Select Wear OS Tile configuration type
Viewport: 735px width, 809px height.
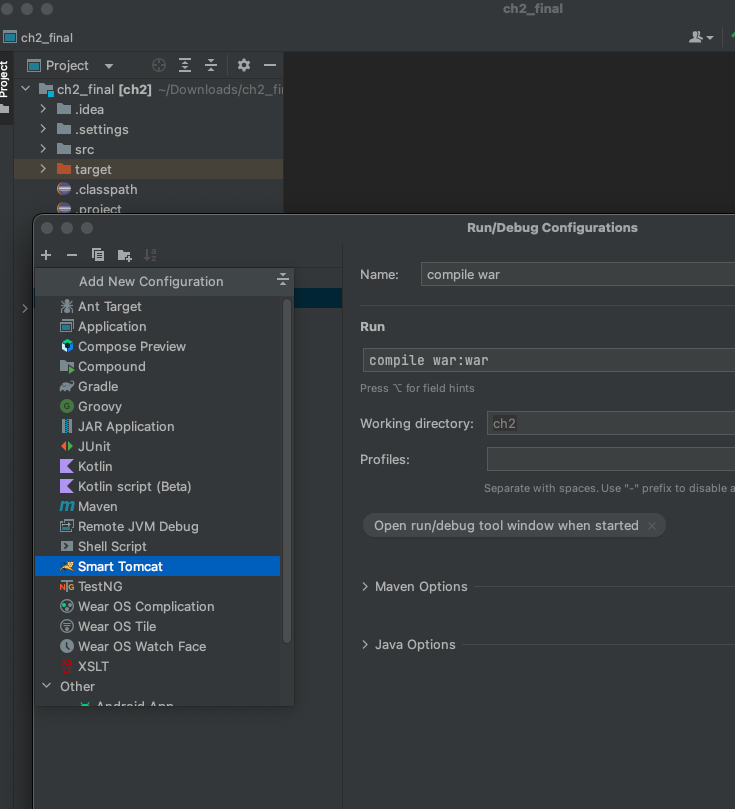click(x=157, y=626)
